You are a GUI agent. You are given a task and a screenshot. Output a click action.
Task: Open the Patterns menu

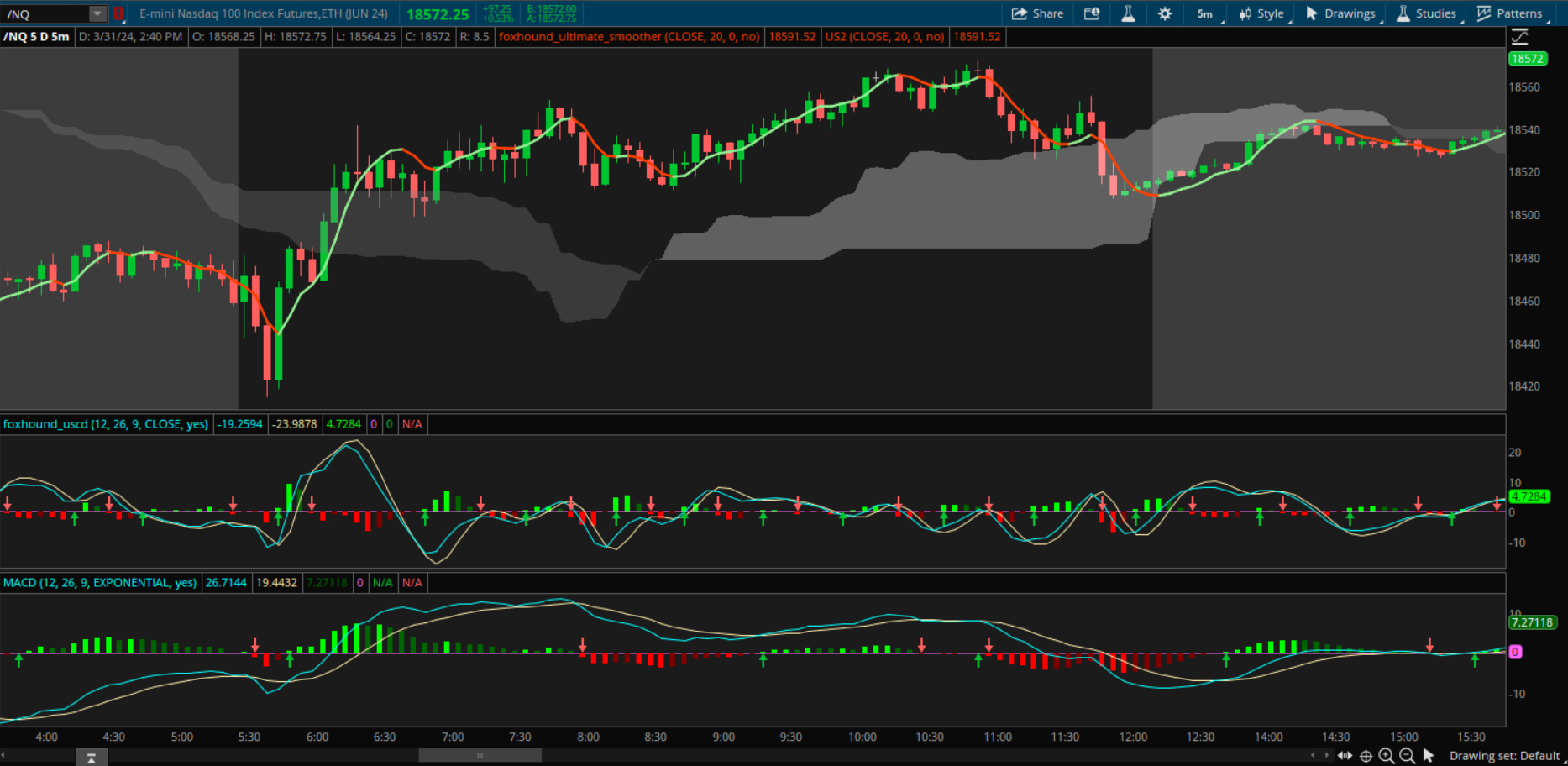[x=1510, y=13]
